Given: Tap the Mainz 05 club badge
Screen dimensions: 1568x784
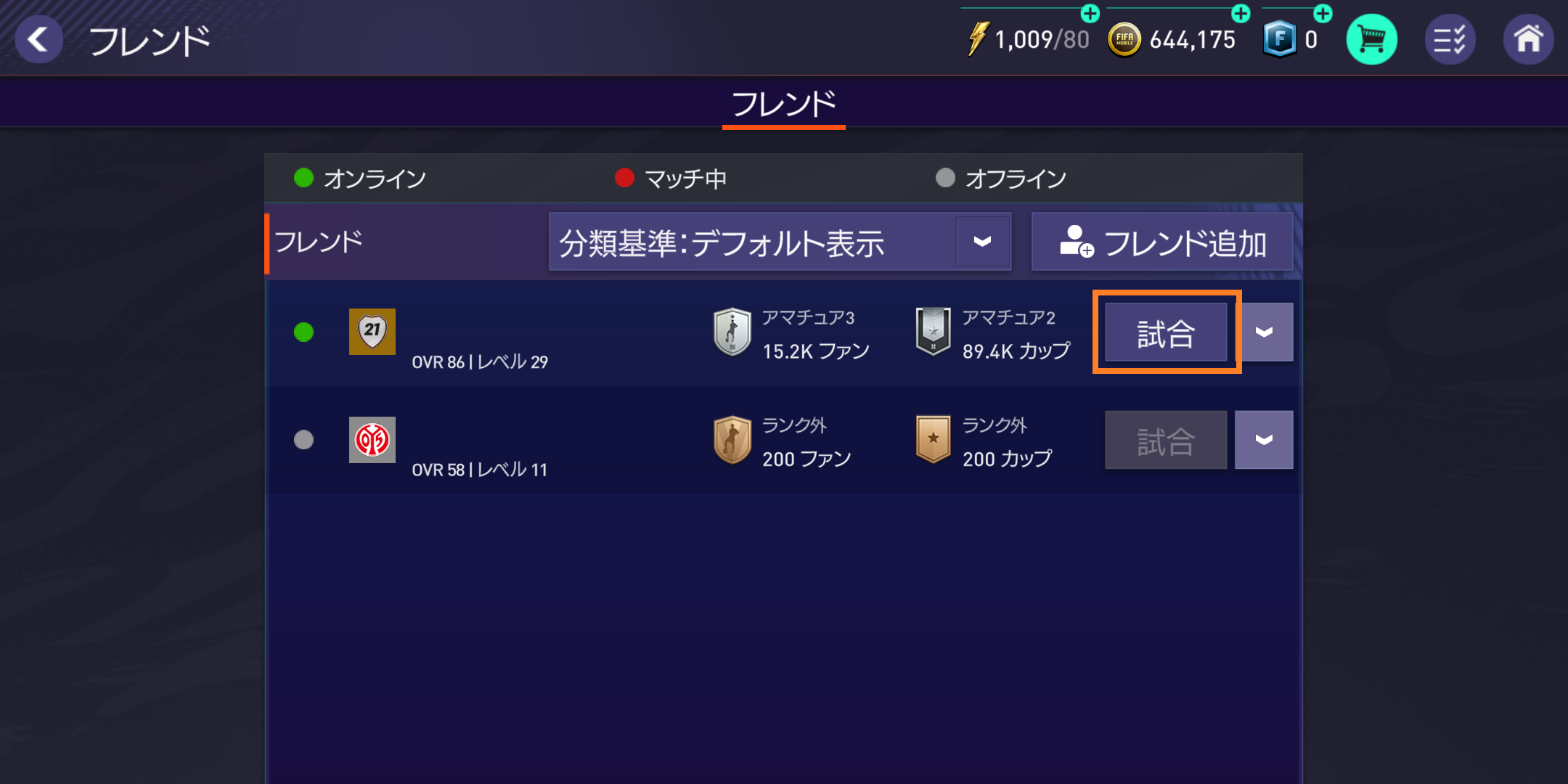Looking at the screenshot, I should [372, 440].
